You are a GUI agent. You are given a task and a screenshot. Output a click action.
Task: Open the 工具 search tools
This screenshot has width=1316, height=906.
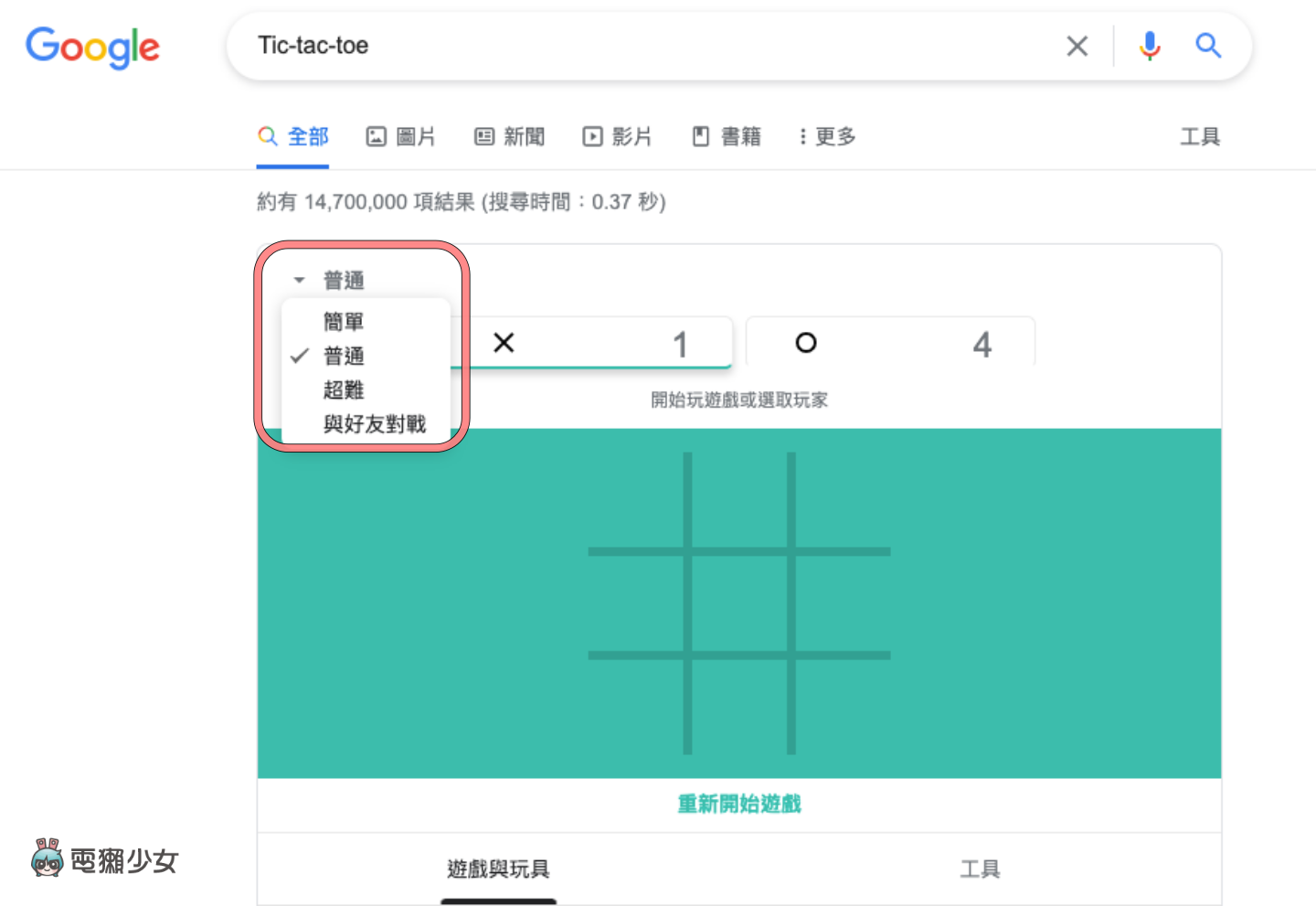click(x=1200, y=135)
